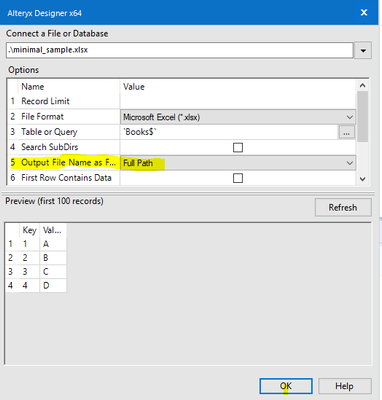
Task: Expand the Output File Name Full Path dropdown
Action: [349, 163]
